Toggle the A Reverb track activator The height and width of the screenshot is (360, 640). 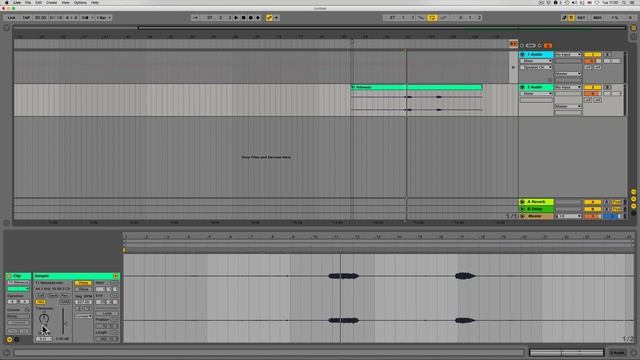(x=593, y=202)
